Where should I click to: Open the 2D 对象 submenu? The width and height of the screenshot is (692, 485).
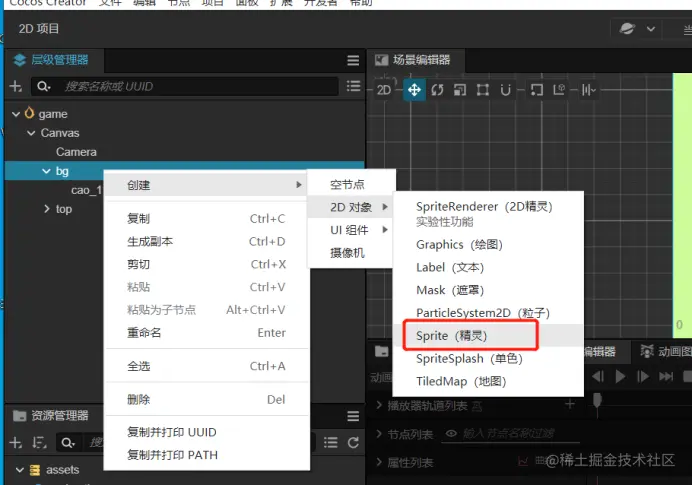click(x=351, y=207)
